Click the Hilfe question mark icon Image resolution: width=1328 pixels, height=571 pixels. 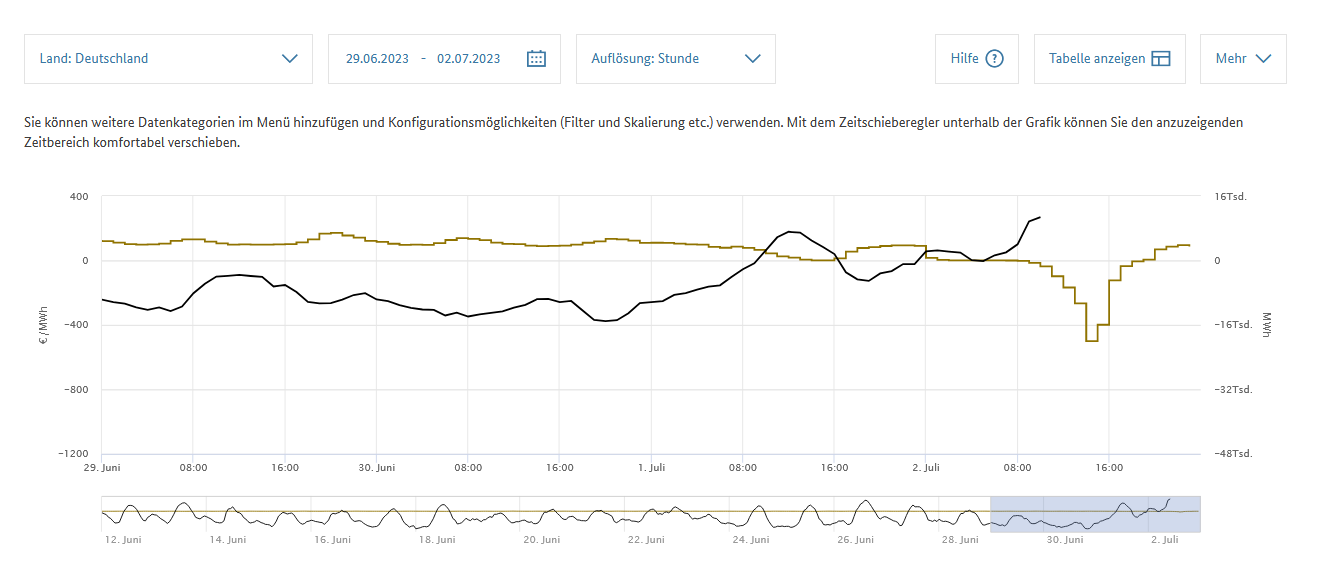coord(994,58)
